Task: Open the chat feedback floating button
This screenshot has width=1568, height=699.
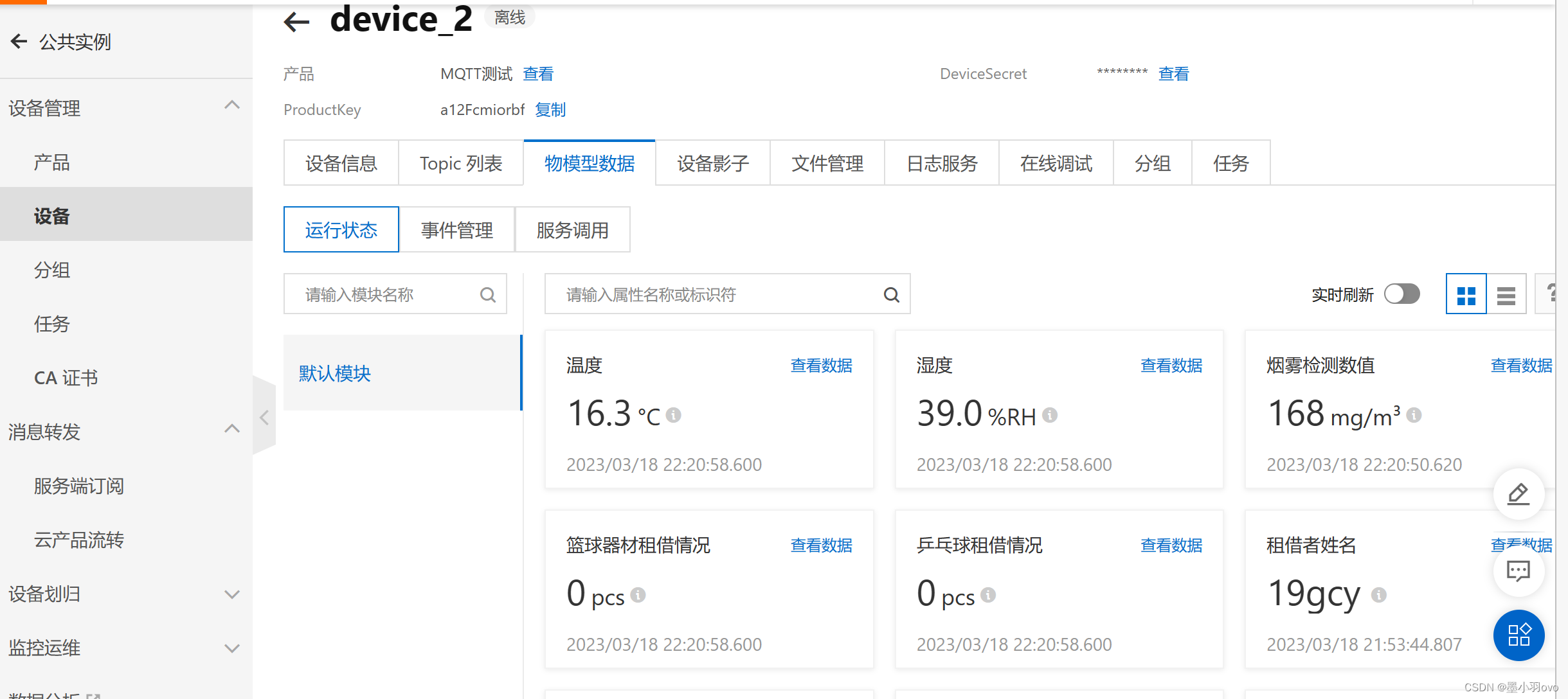Action: 1518,571
